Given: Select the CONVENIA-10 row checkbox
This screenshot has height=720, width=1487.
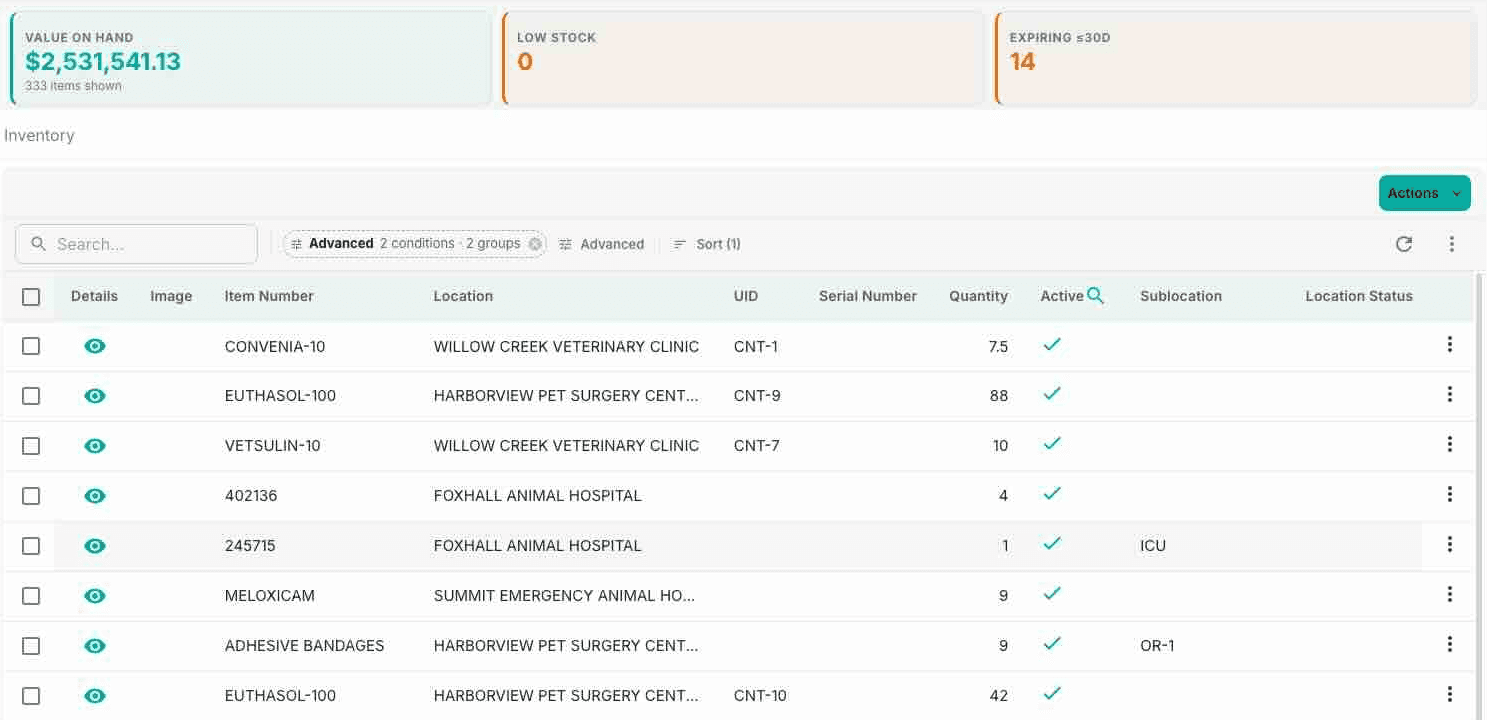Looking at the screenshot, I should (x=31, y=346).
